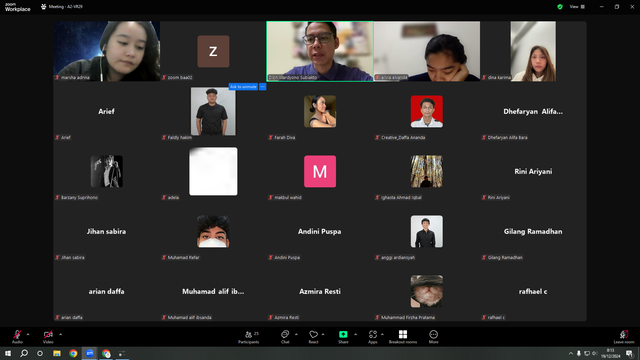Screen dimensions: 640x360
Task: Click the large name Dhefaryan Alifa...
Action: pyautogui.click(x=533, y=111)
